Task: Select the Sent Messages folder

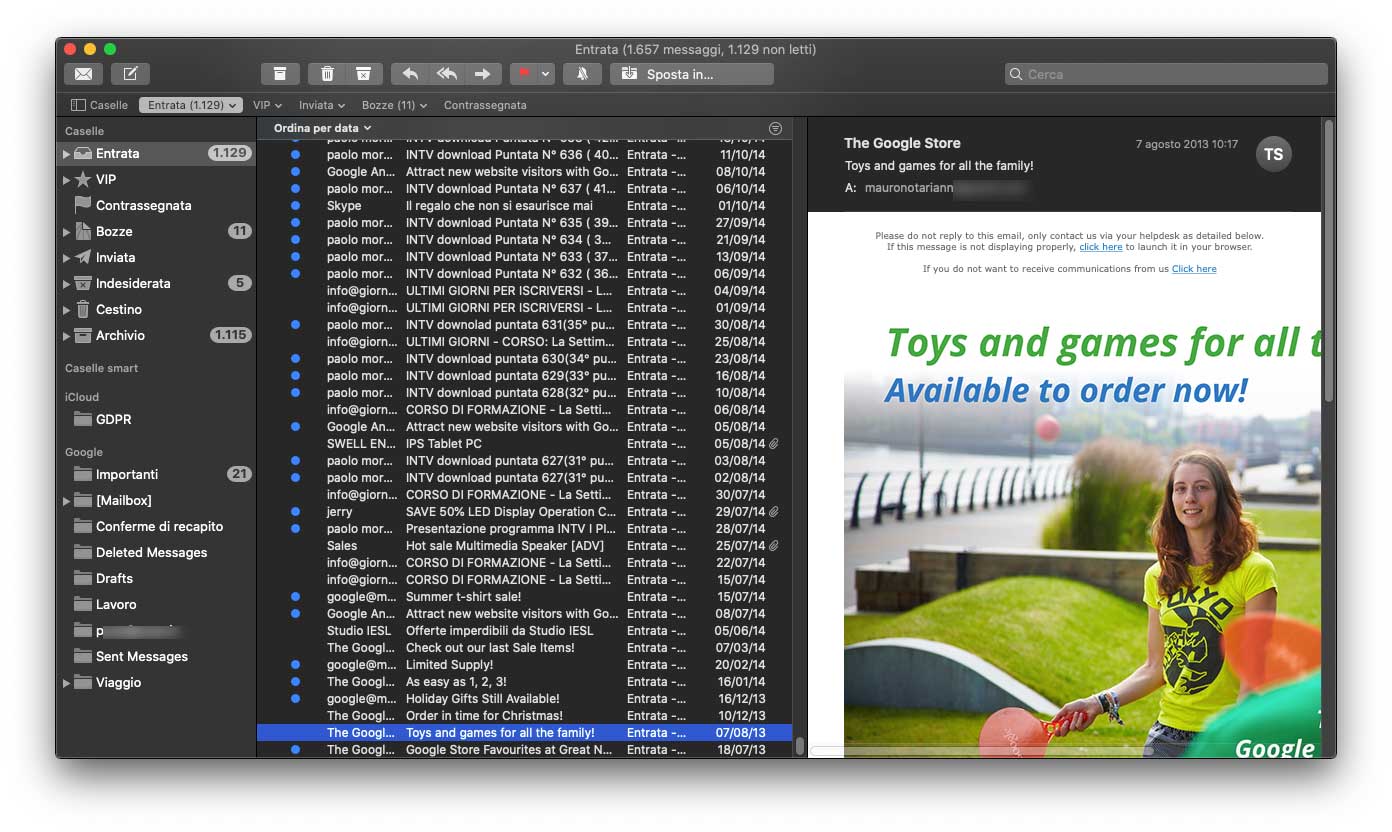Action: coord(156,656)
